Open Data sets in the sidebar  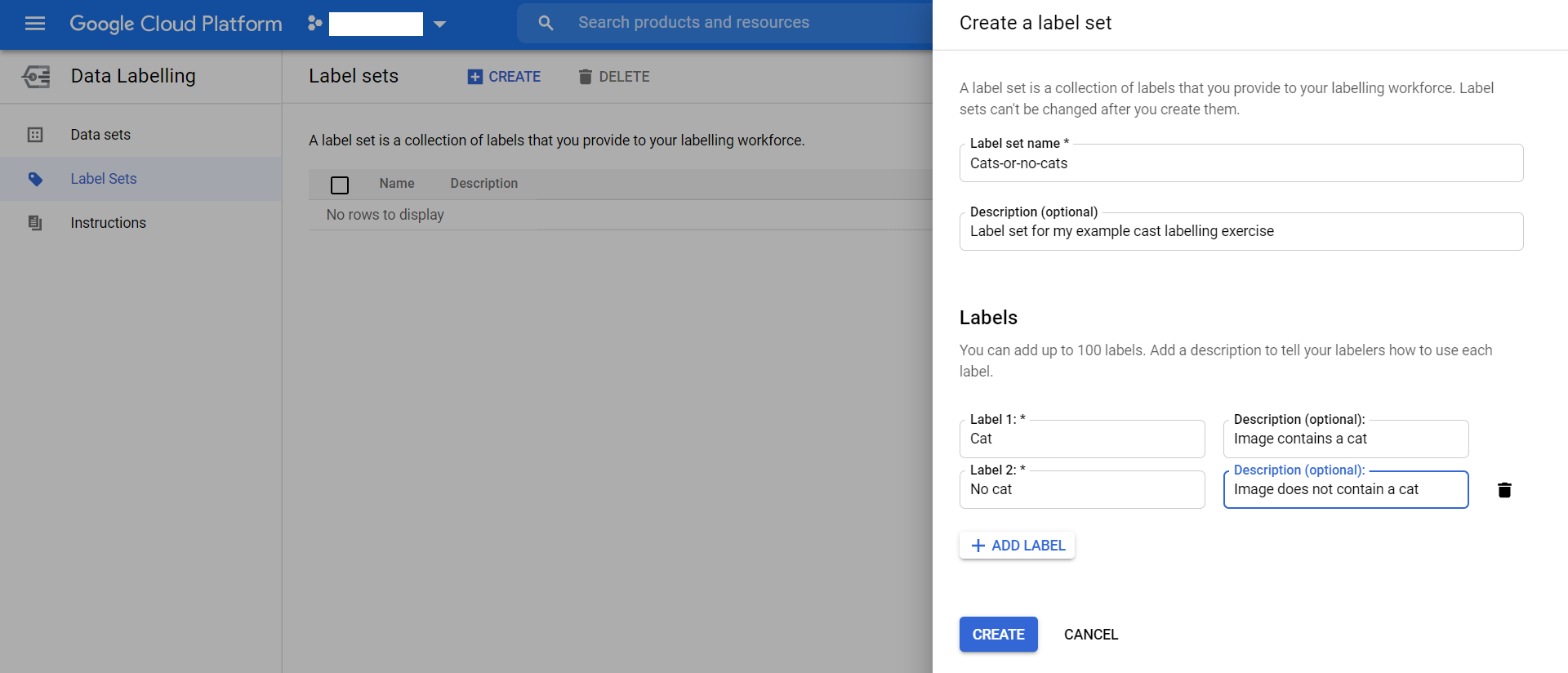tap(100, 135)
